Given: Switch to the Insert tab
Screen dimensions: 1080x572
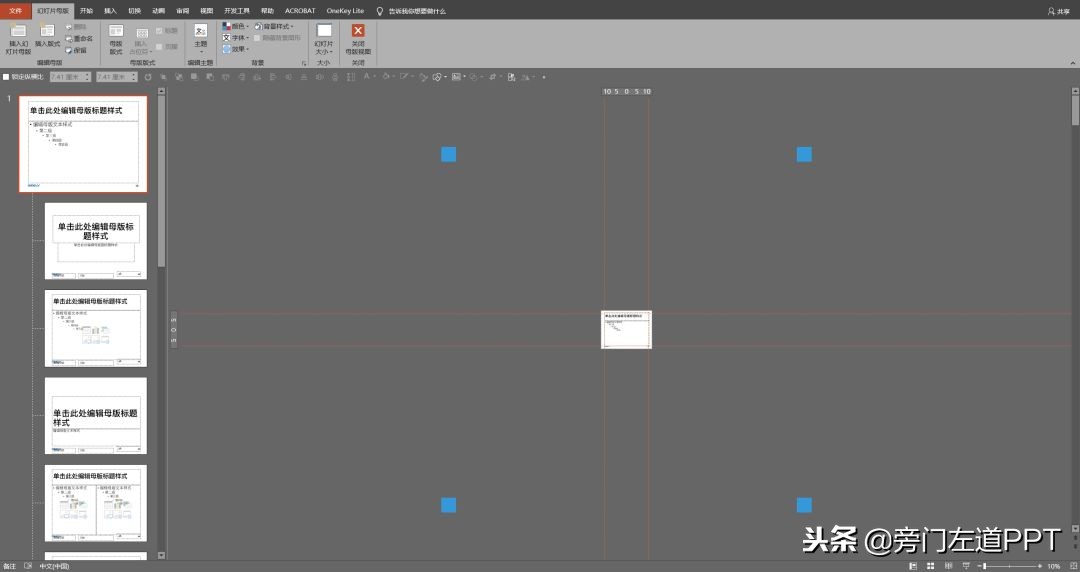Looking at the screenshot, I should [x=110, y=10].
